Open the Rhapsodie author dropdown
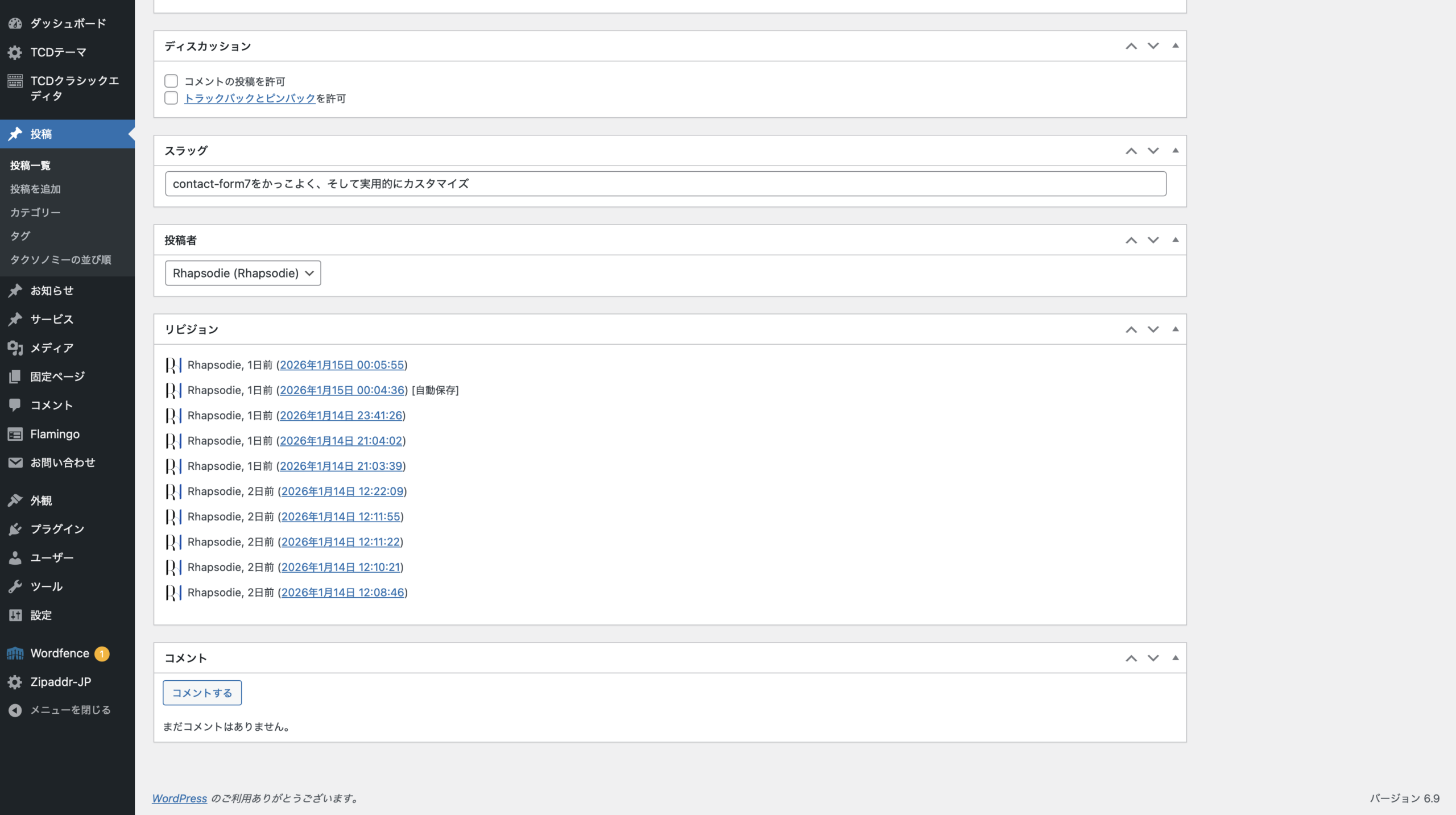 pyautogui.click(x=243, y=273)
